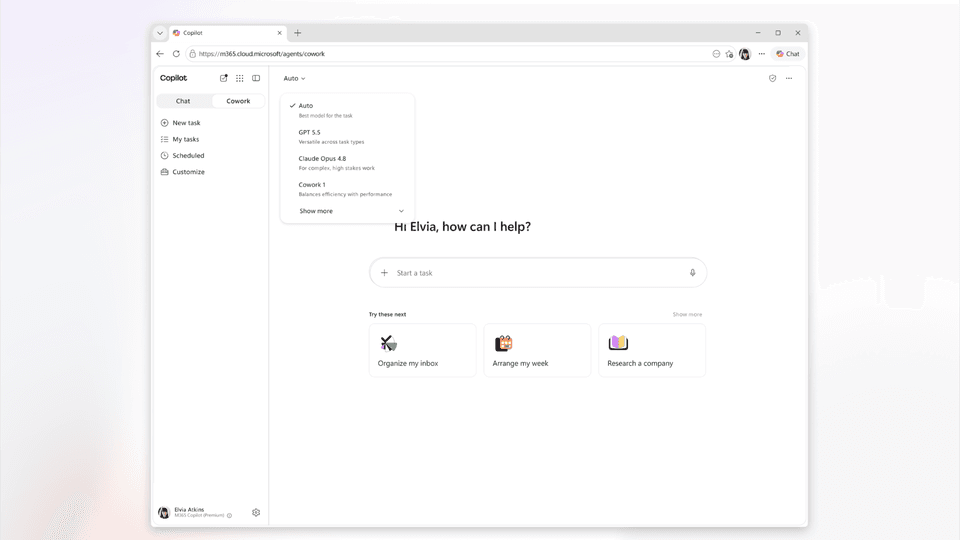Select Claude Opus 4.8 model
Screen dimensions: 960x540
pos(347,163)
